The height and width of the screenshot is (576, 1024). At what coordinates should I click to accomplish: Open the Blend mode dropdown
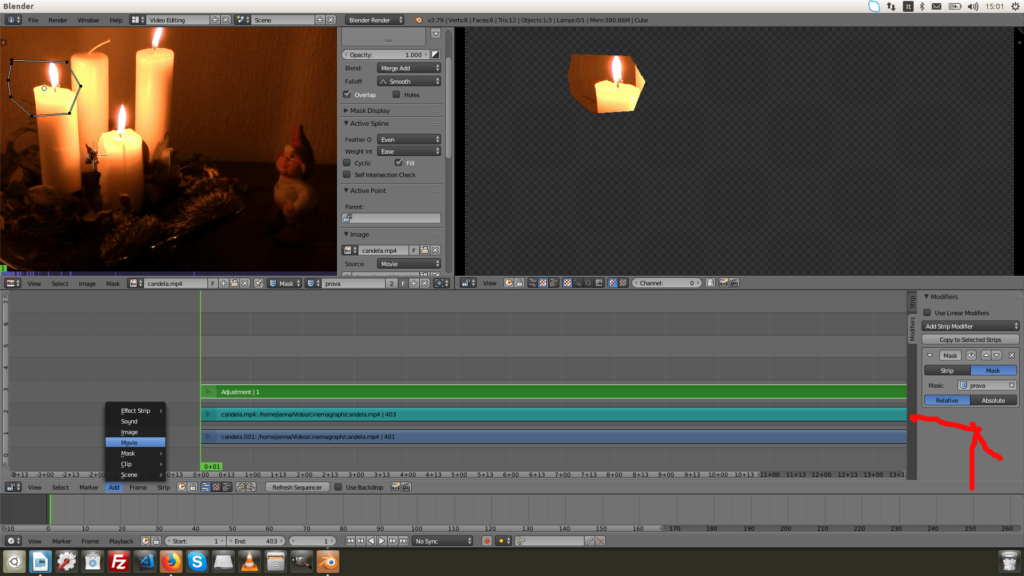[409, 68]
